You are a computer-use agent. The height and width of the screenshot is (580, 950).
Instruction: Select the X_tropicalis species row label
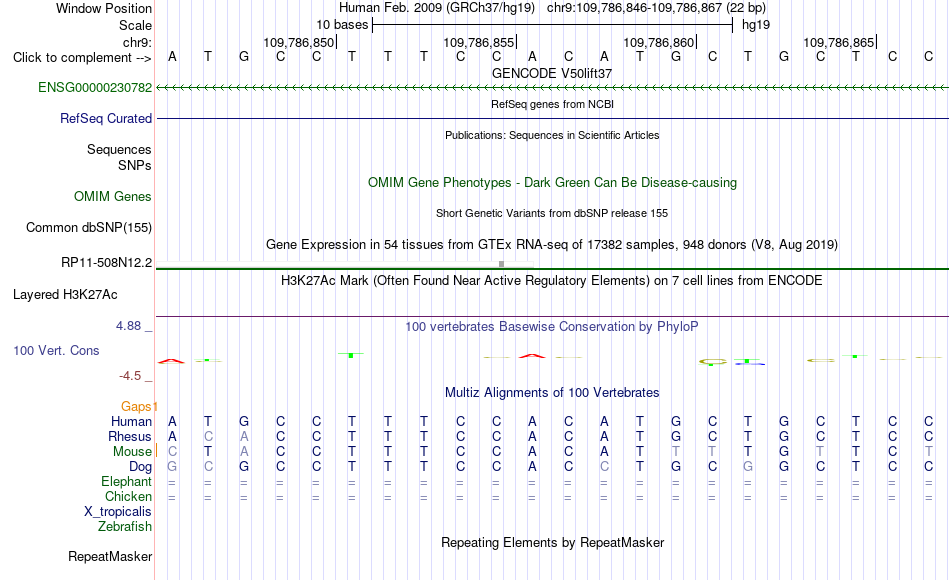118,512
